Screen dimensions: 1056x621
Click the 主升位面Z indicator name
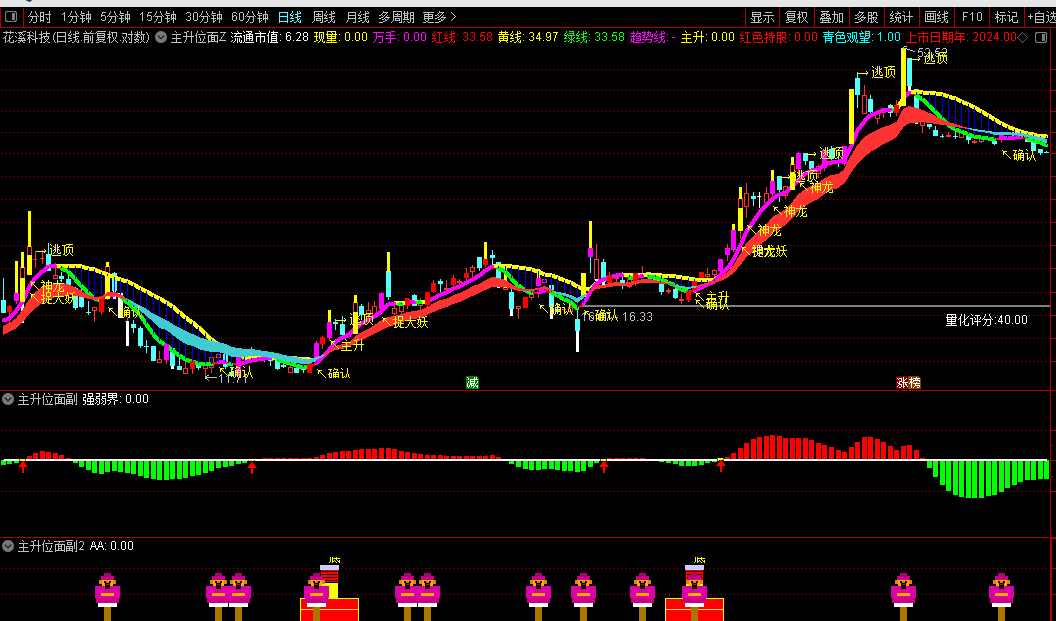pyautogui.click(x=198, y=38)
